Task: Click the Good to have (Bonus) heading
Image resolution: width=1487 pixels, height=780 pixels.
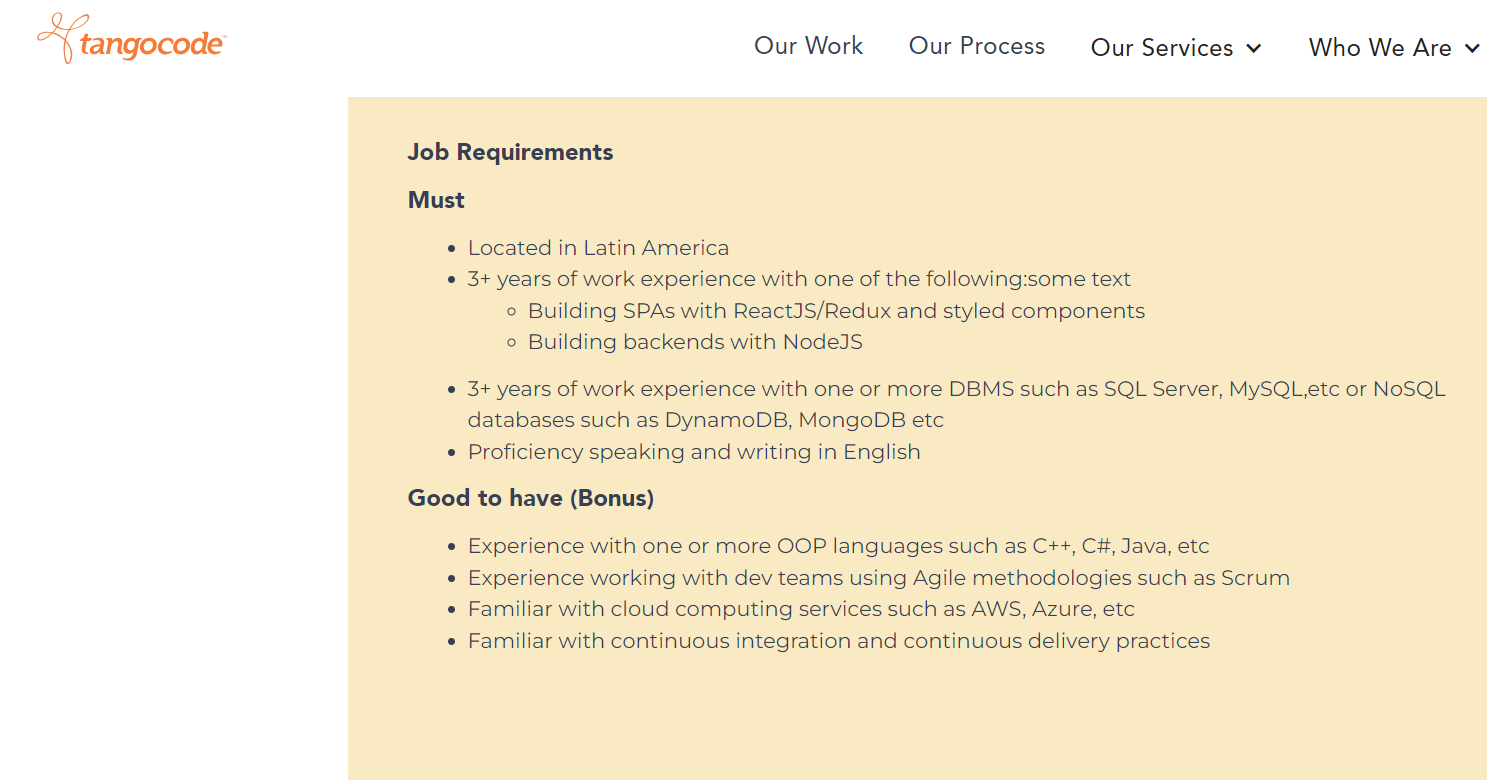Action: (531, 498)
